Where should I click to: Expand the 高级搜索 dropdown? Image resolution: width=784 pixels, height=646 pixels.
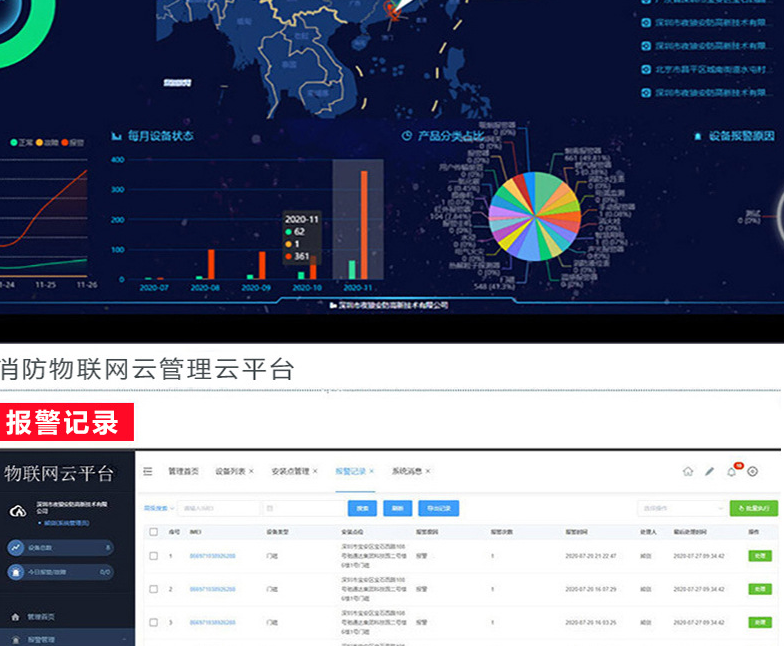159,508
